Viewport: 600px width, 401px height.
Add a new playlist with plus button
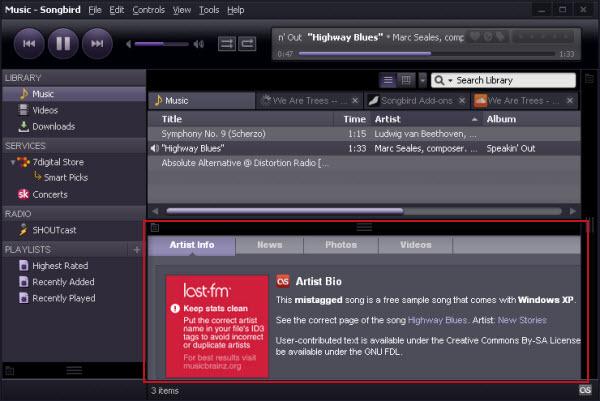point(137,250)
